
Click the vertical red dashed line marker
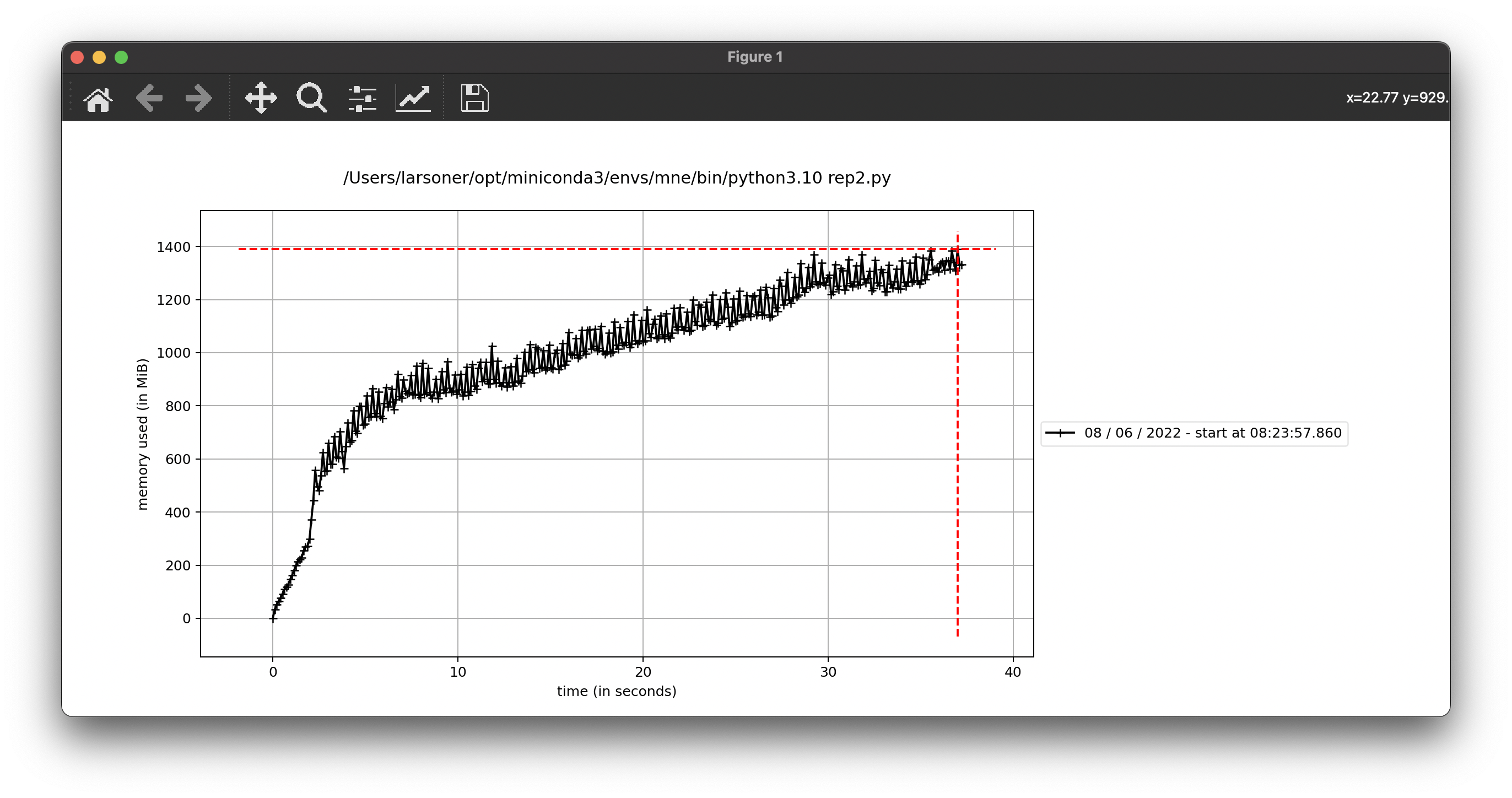point(957,470)
